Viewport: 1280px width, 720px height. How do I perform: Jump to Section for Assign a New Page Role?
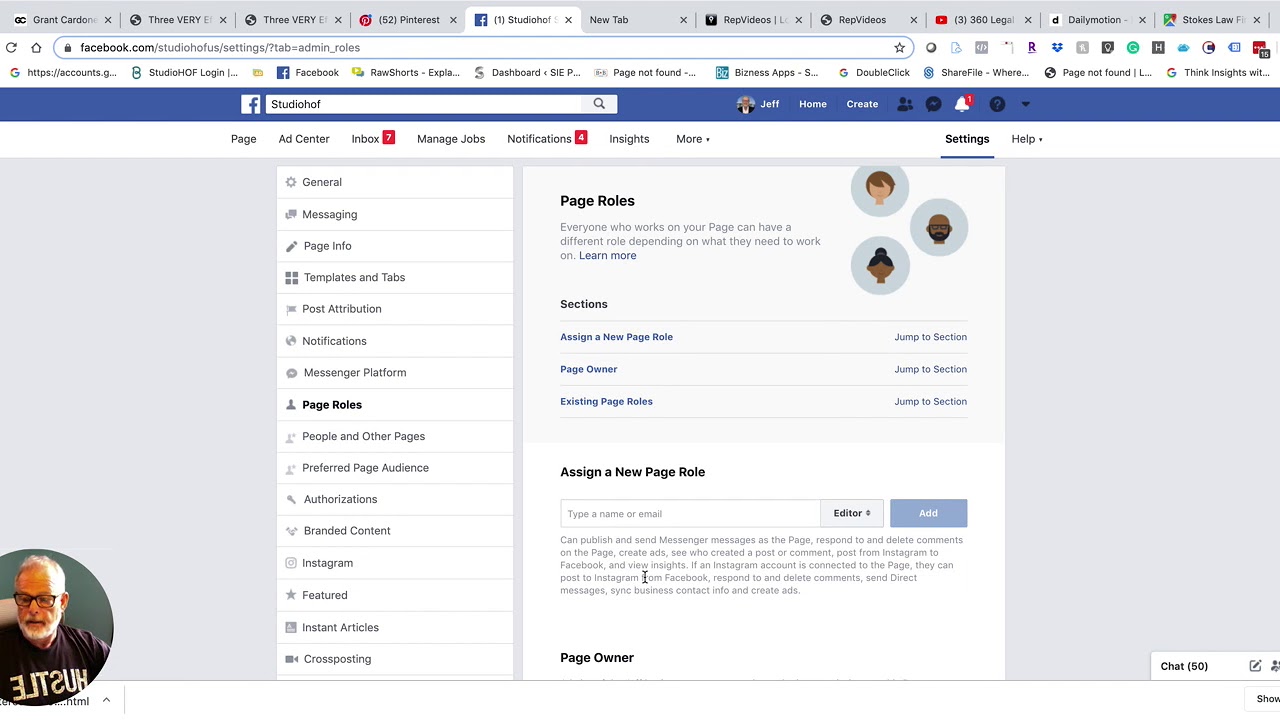pos(930,337)
